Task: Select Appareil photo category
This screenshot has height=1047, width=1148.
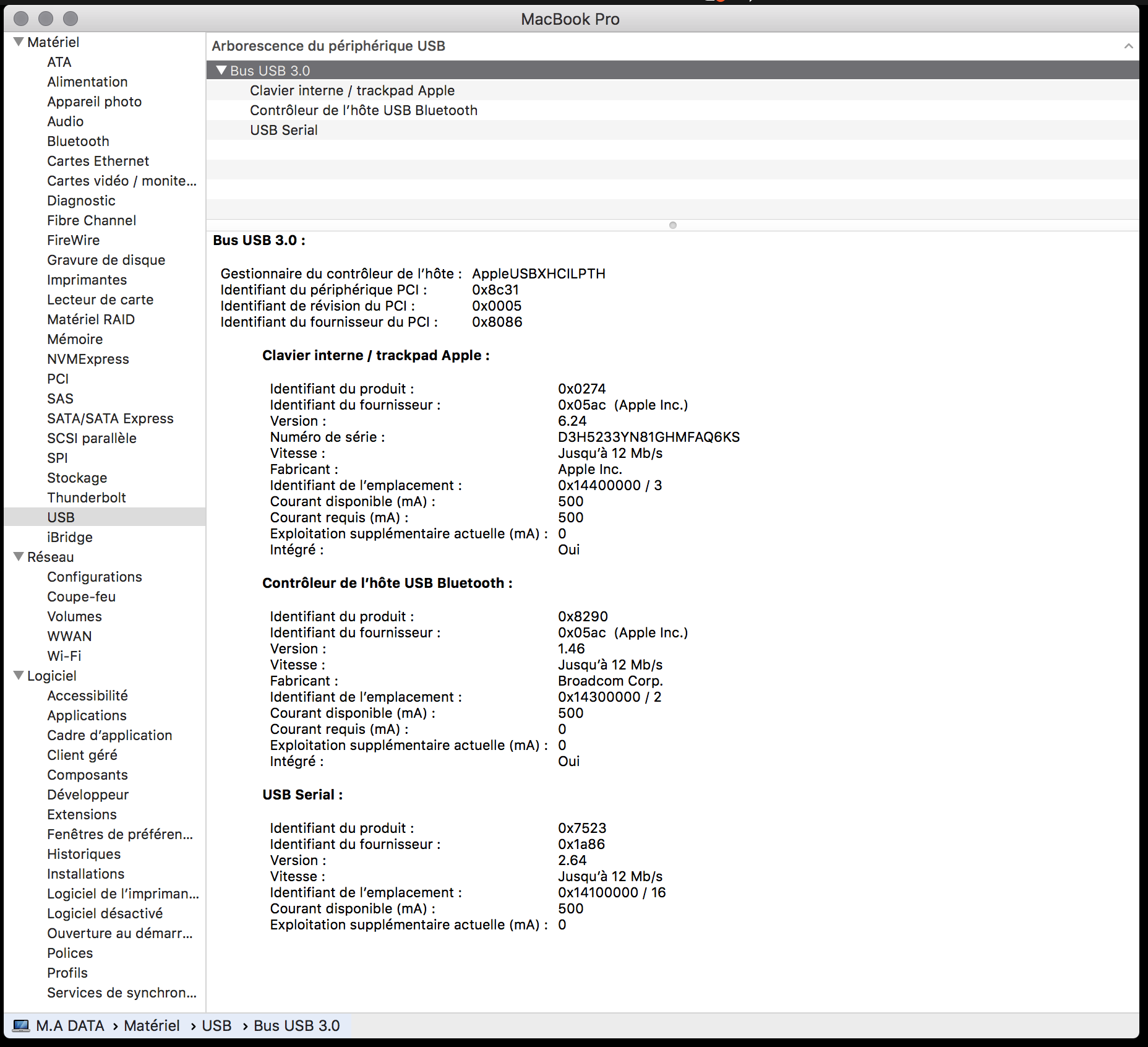Action: click(95, 101)
